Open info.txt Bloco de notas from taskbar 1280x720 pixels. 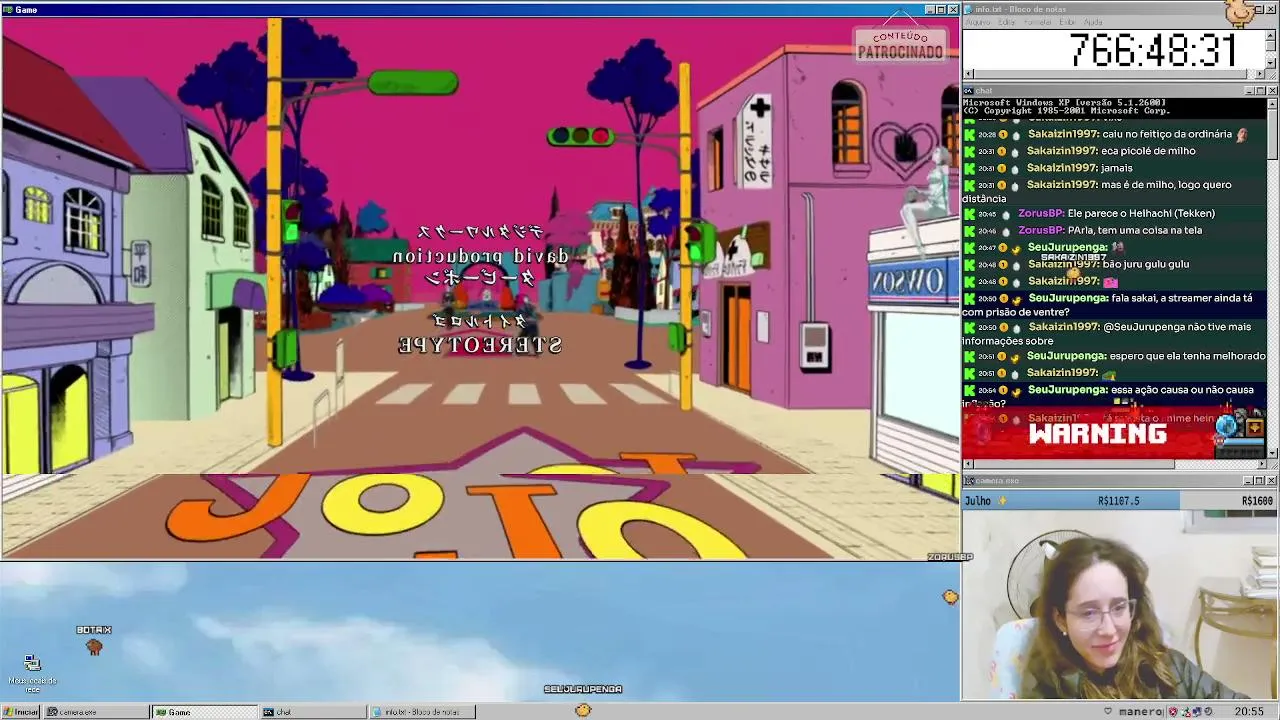[x=422, y=712]
